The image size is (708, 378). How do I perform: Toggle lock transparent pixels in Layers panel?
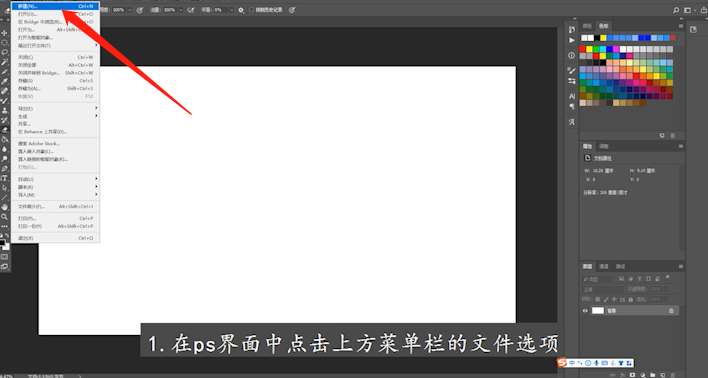point(598,299)
